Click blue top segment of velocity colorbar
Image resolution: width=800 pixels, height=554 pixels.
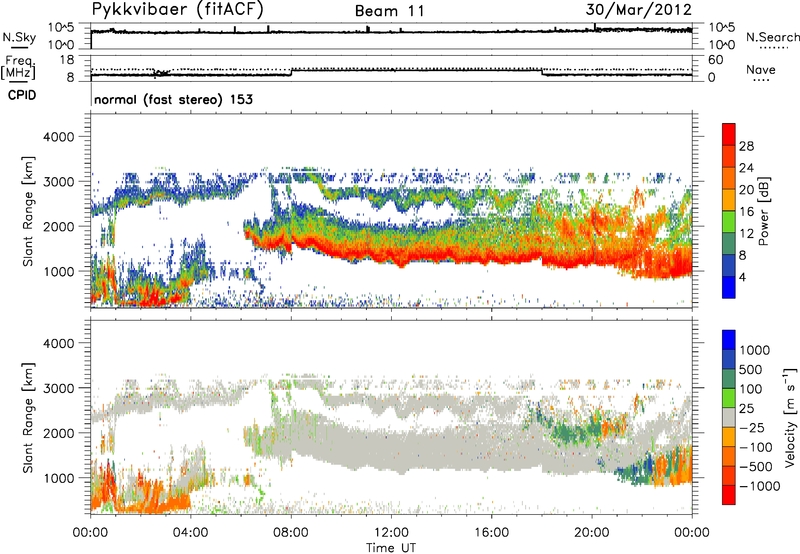(729, 340)
